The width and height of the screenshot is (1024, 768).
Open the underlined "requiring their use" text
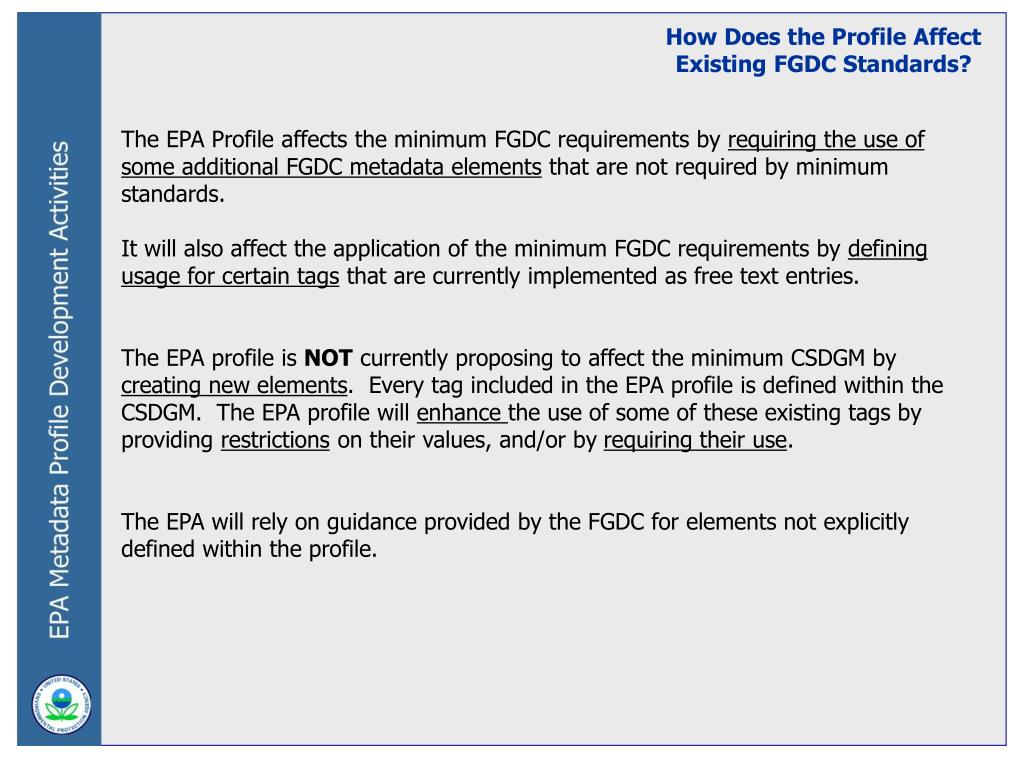(695, 441)
